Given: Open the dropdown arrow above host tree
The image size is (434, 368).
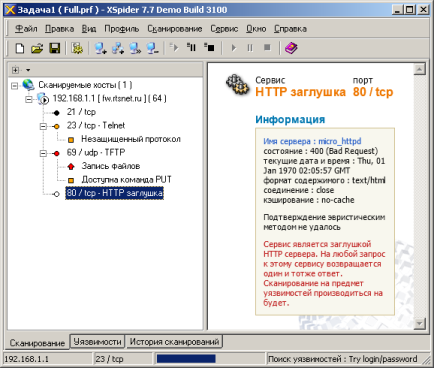Looking at the screenshot, I should [28, 70].
